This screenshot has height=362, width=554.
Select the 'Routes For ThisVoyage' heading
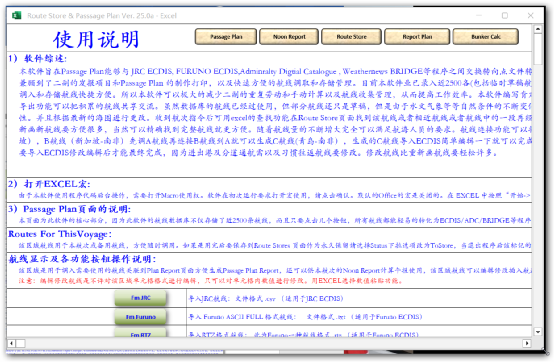pyautogui.click(x=60, y=234)
